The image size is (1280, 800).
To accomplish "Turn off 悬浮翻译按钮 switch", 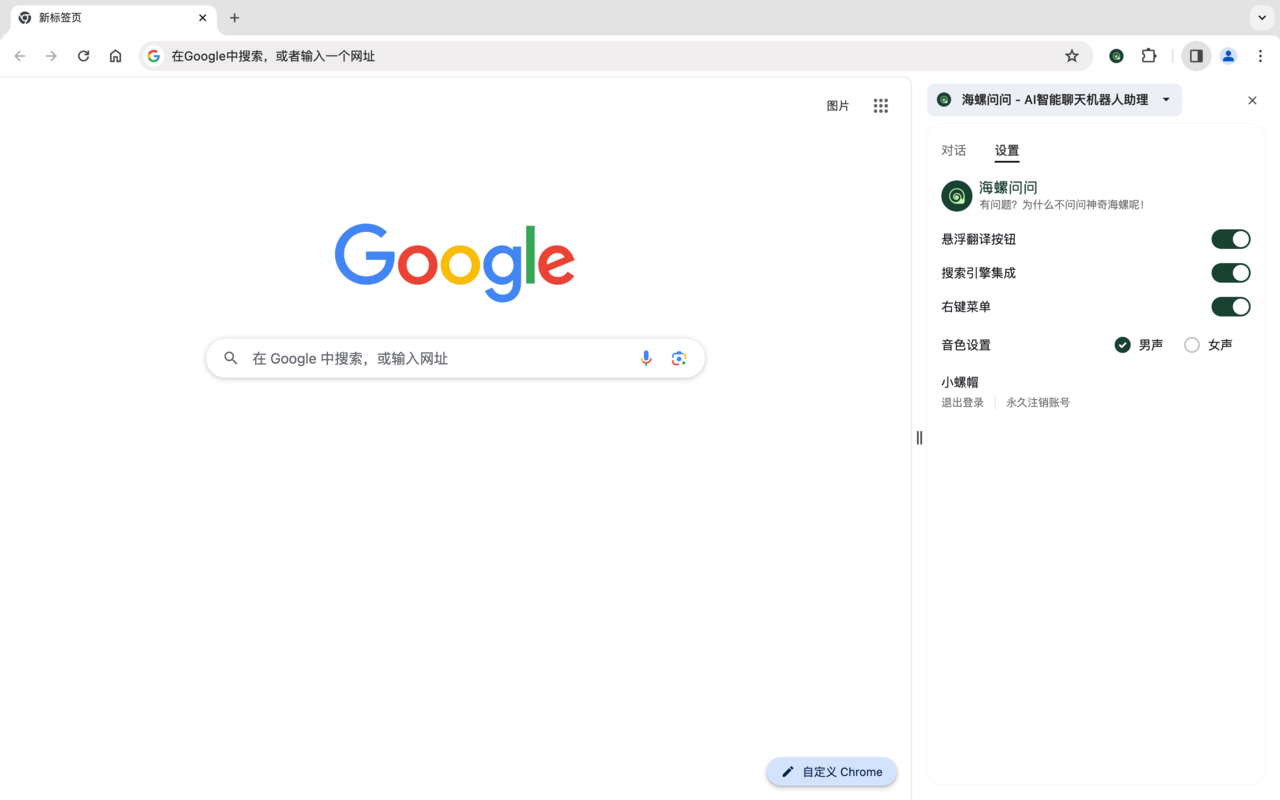I will [x=1231, y=239].
